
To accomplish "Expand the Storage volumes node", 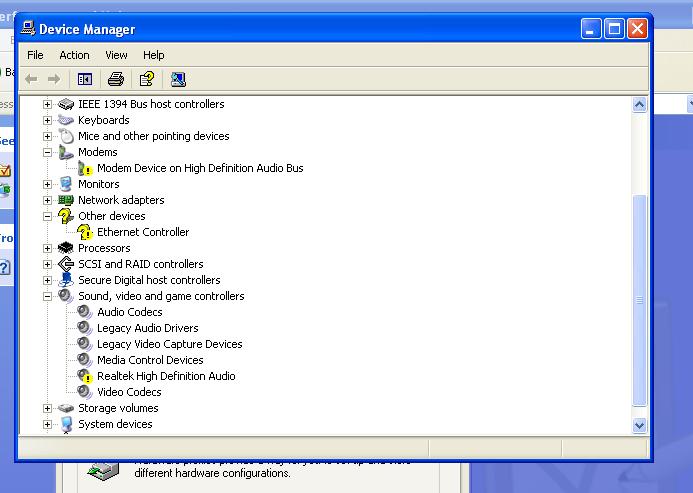I will [47, 408].
